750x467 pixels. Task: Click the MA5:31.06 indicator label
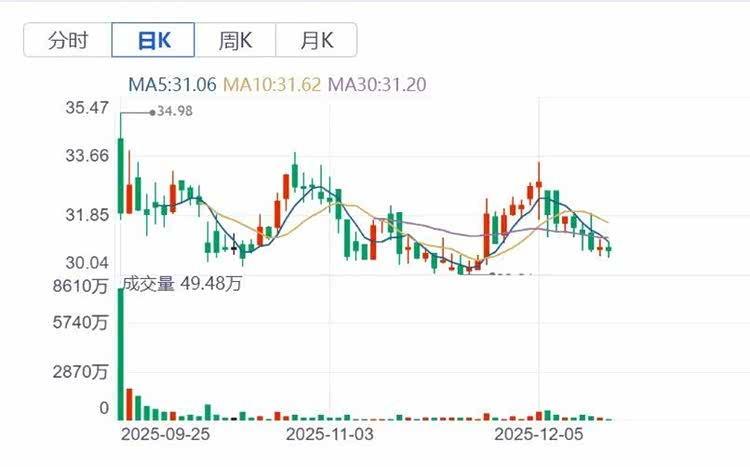click(x=172, y=85)
